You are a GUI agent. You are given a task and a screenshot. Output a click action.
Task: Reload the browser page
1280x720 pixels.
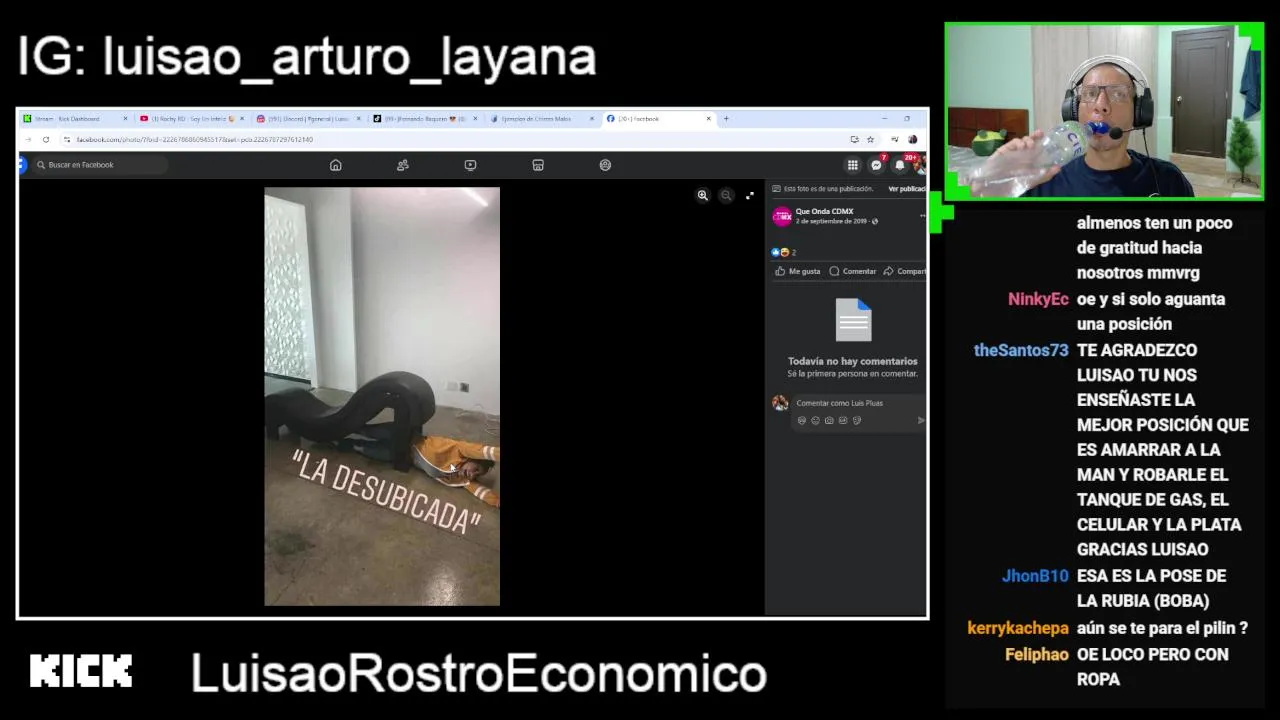click(x=46, y=139)
